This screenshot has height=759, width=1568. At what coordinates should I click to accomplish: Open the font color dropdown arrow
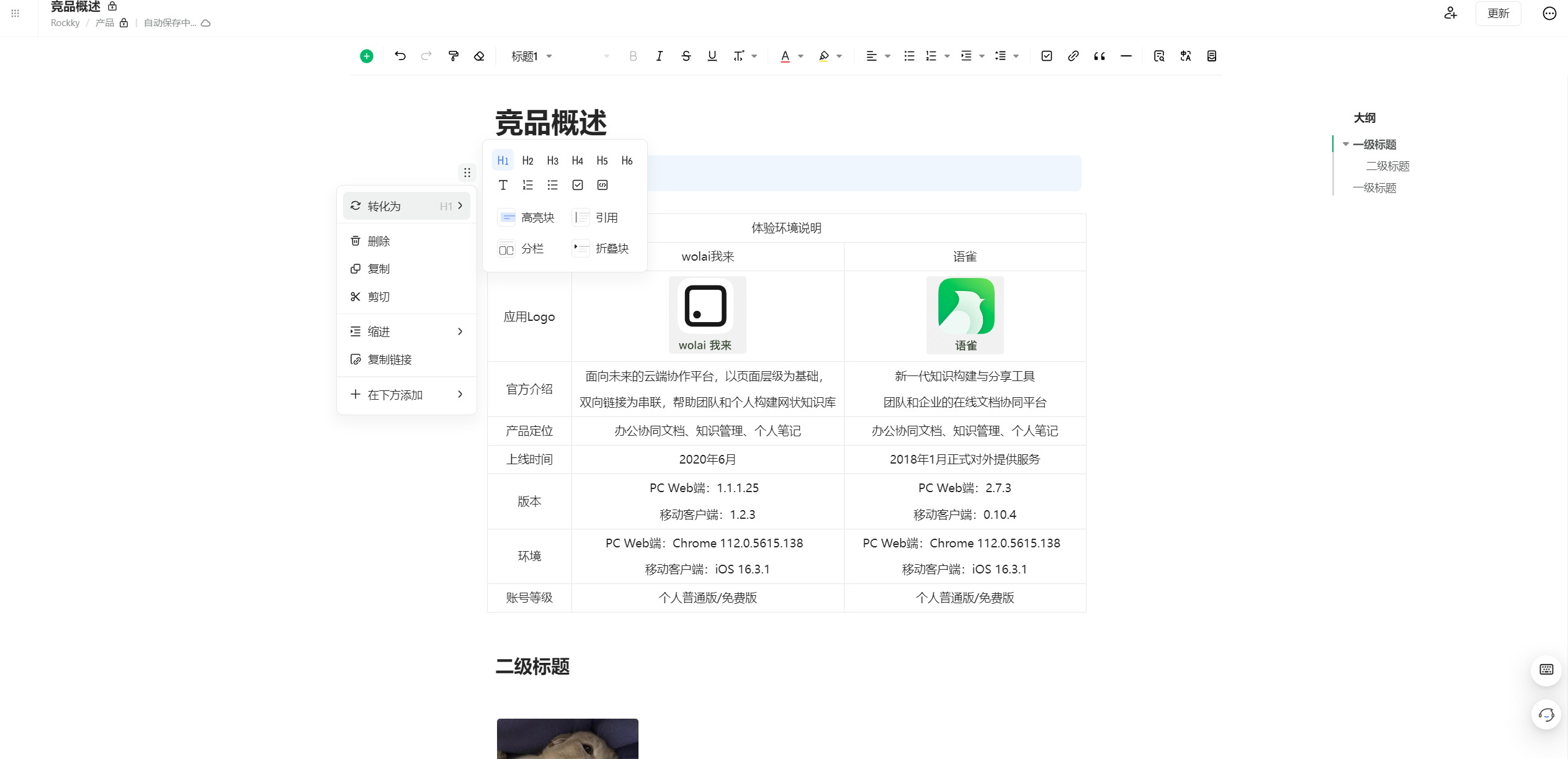pyautogui.click(x=800, y=56)
